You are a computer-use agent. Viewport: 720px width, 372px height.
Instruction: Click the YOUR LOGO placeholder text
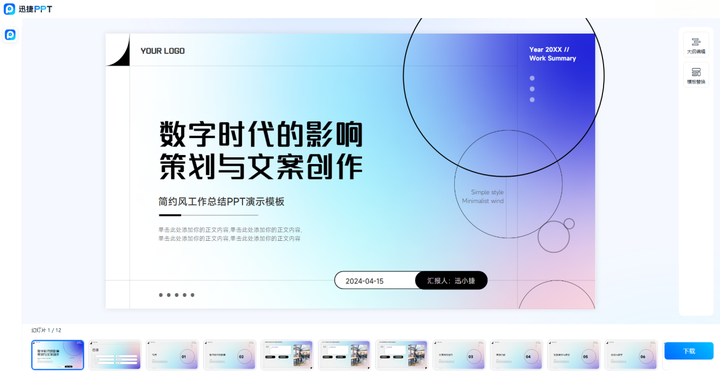tap(163, 51)
